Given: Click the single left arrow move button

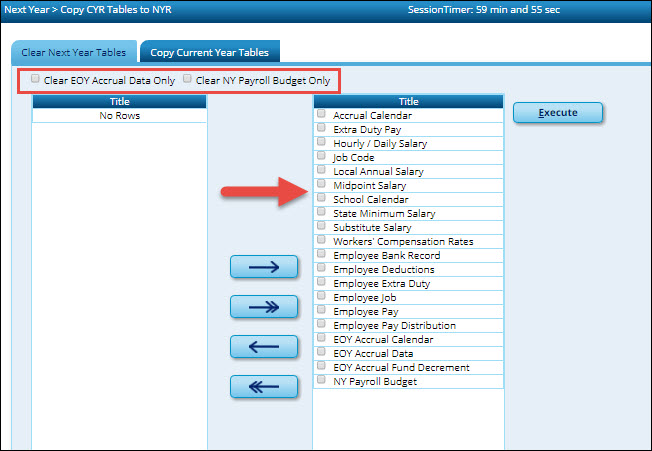Looking at the screenshot, I should pos(264,346).
